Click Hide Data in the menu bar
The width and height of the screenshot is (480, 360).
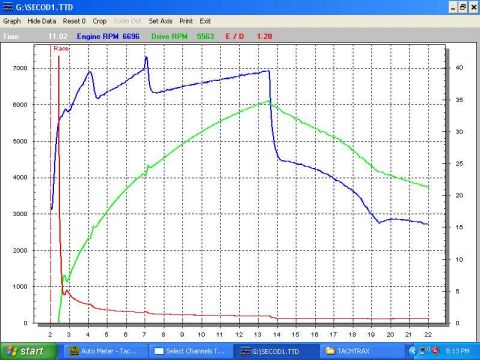(42, 21)
